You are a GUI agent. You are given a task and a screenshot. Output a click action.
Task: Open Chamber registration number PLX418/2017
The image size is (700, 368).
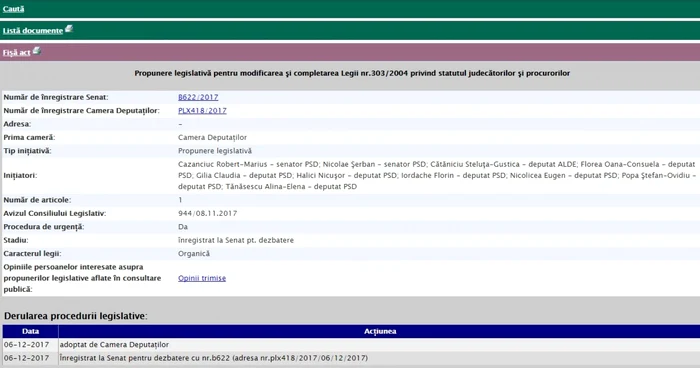(x=202, y=111)
